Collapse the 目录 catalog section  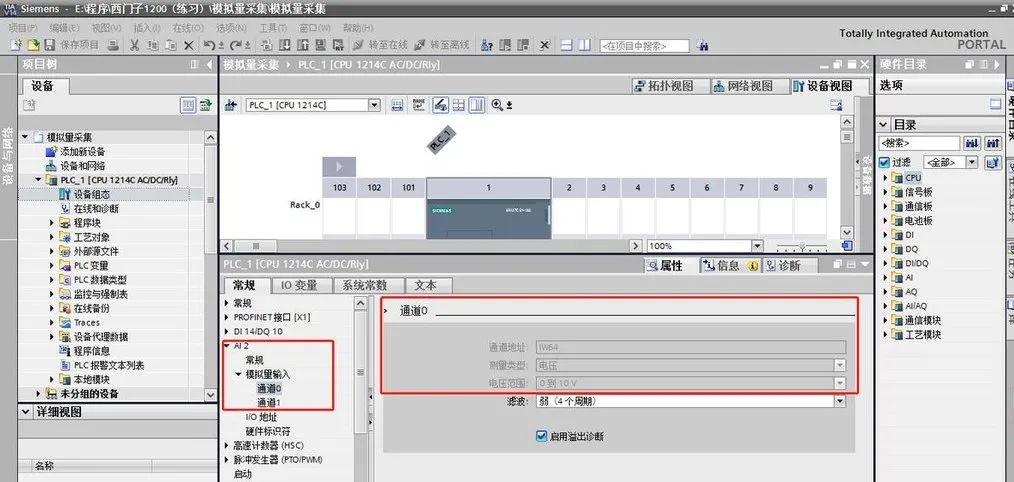(883, 124)
